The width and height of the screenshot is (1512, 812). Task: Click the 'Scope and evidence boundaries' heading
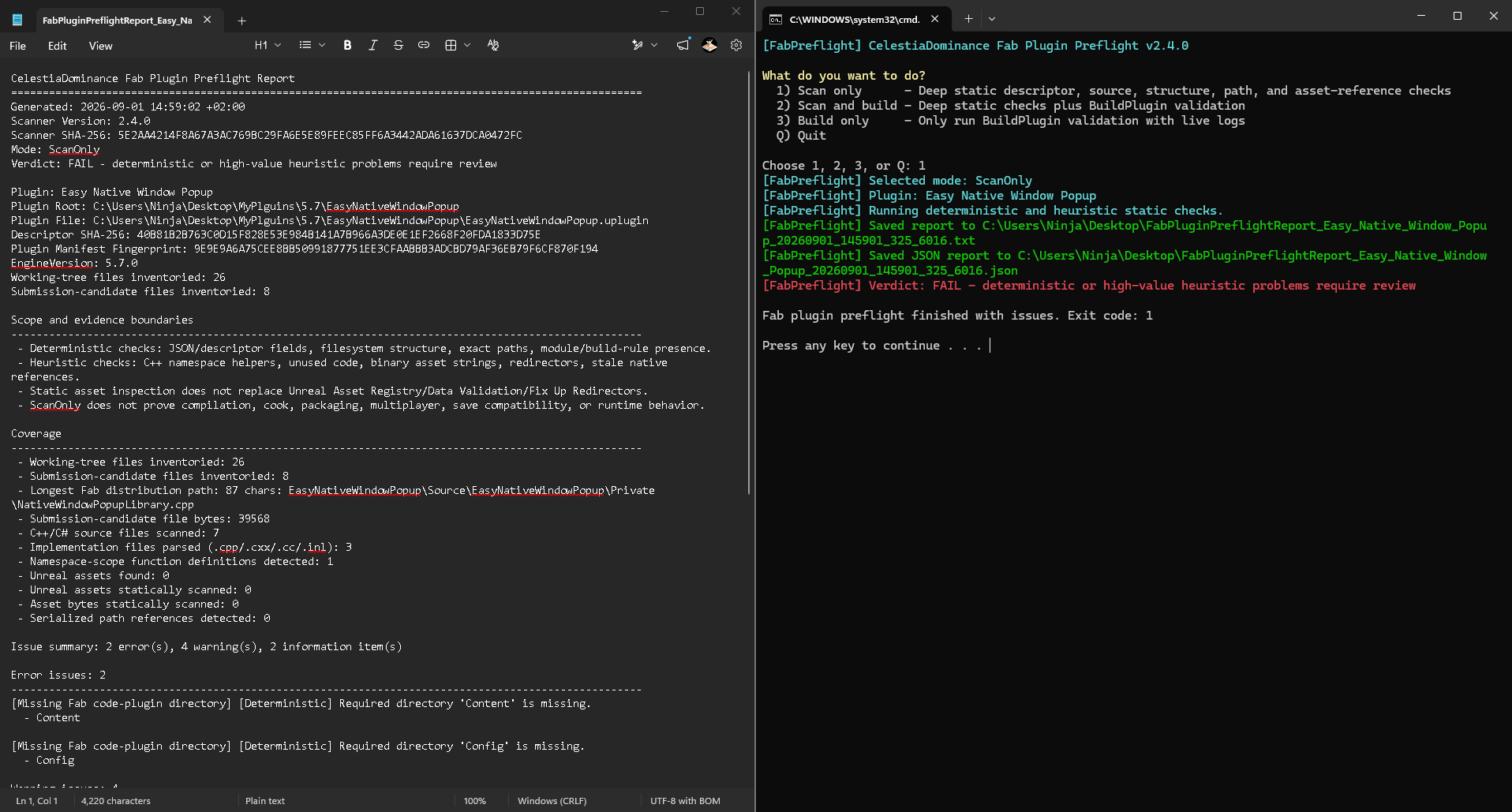point(102,320)
